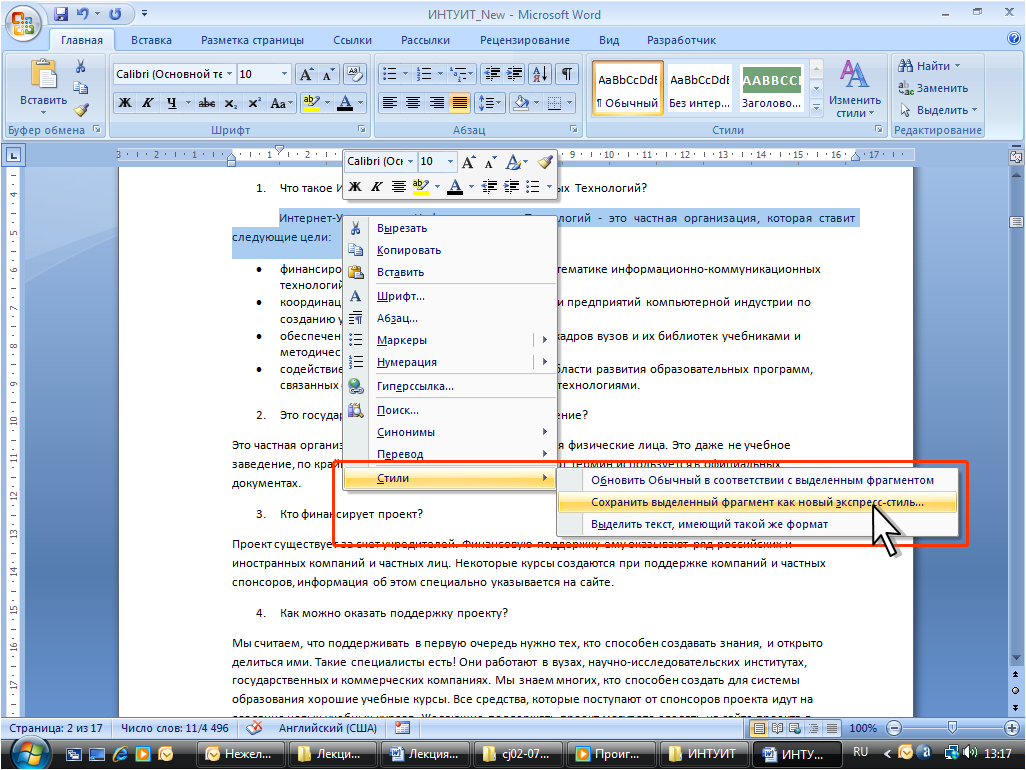Select Обновить Обычный в соответствии с выделенным фрагментом
This screenshot has height=770, width=1026.
(757, 480)
